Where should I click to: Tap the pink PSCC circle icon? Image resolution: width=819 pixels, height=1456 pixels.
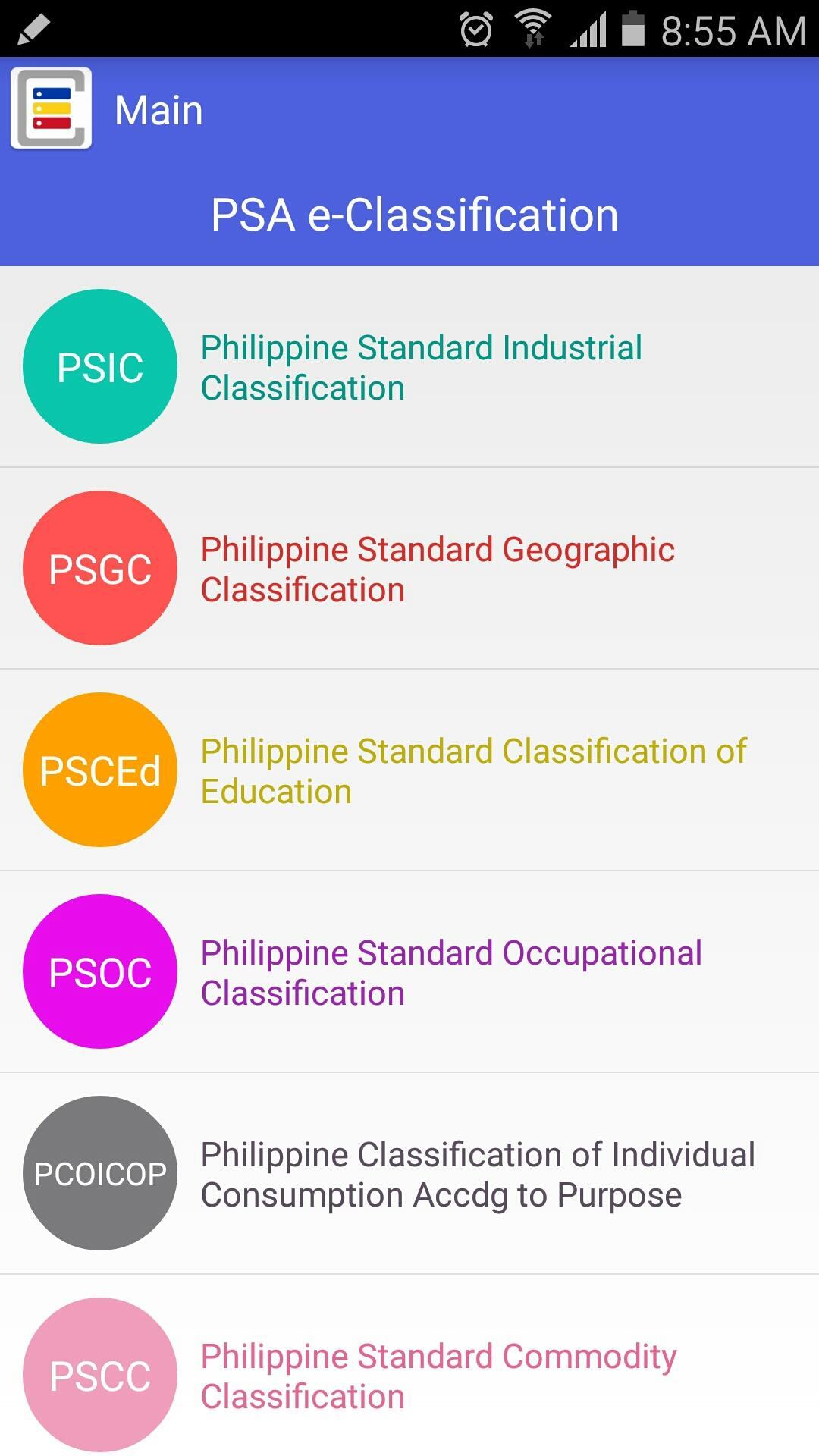100,1375
